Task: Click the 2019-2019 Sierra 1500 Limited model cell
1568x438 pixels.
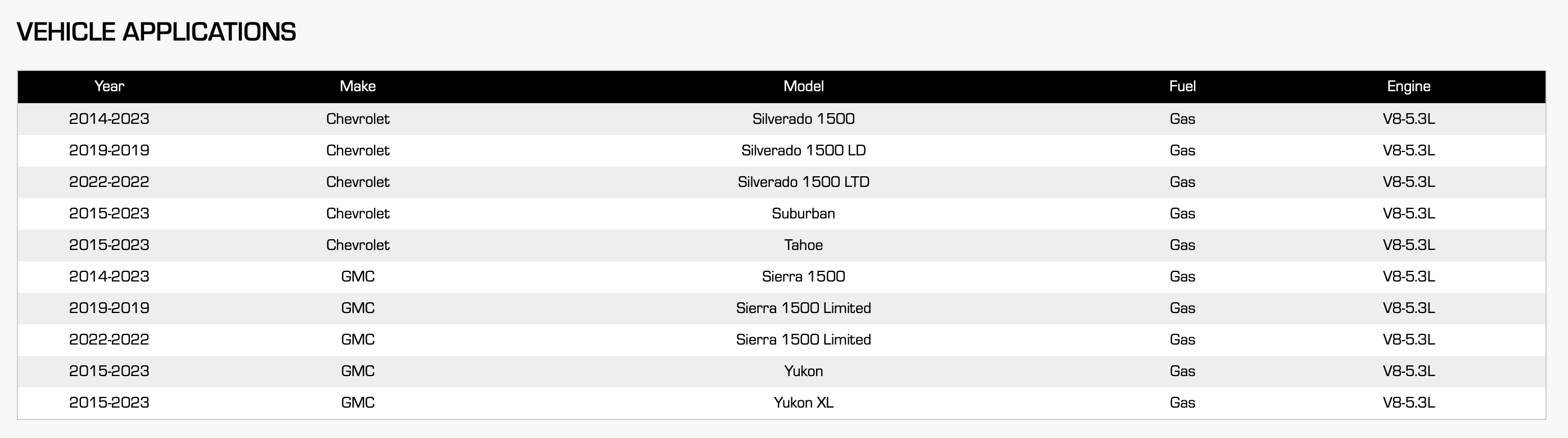Action: click(x=804, y=309)
